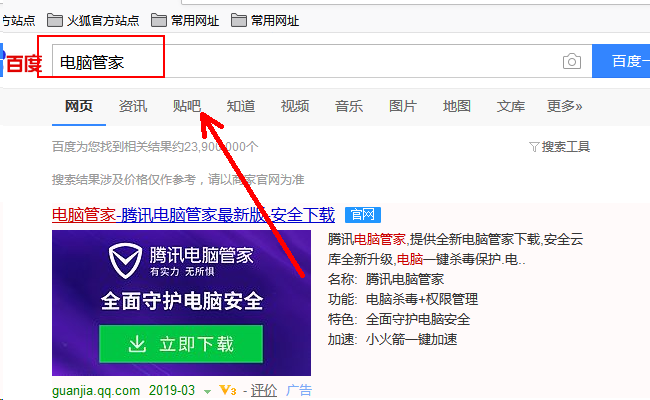Click the text 加速: 小火箭一键加速

pos(392,339)
